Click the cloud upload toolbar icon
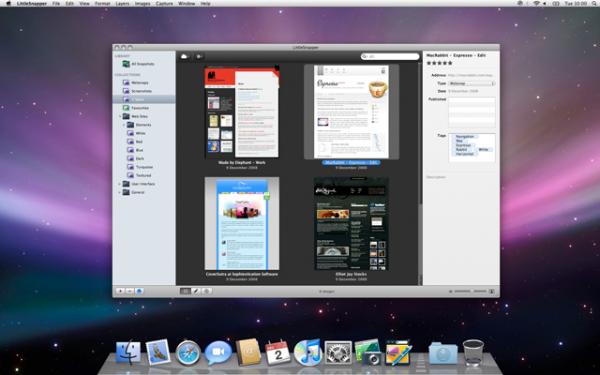This screenshot has height=375, width=600. [x=184, y=57]
